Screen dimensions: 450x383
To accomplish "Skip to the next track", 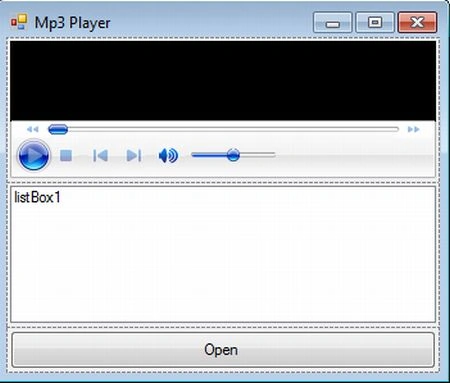I will [x=134, y=155].
